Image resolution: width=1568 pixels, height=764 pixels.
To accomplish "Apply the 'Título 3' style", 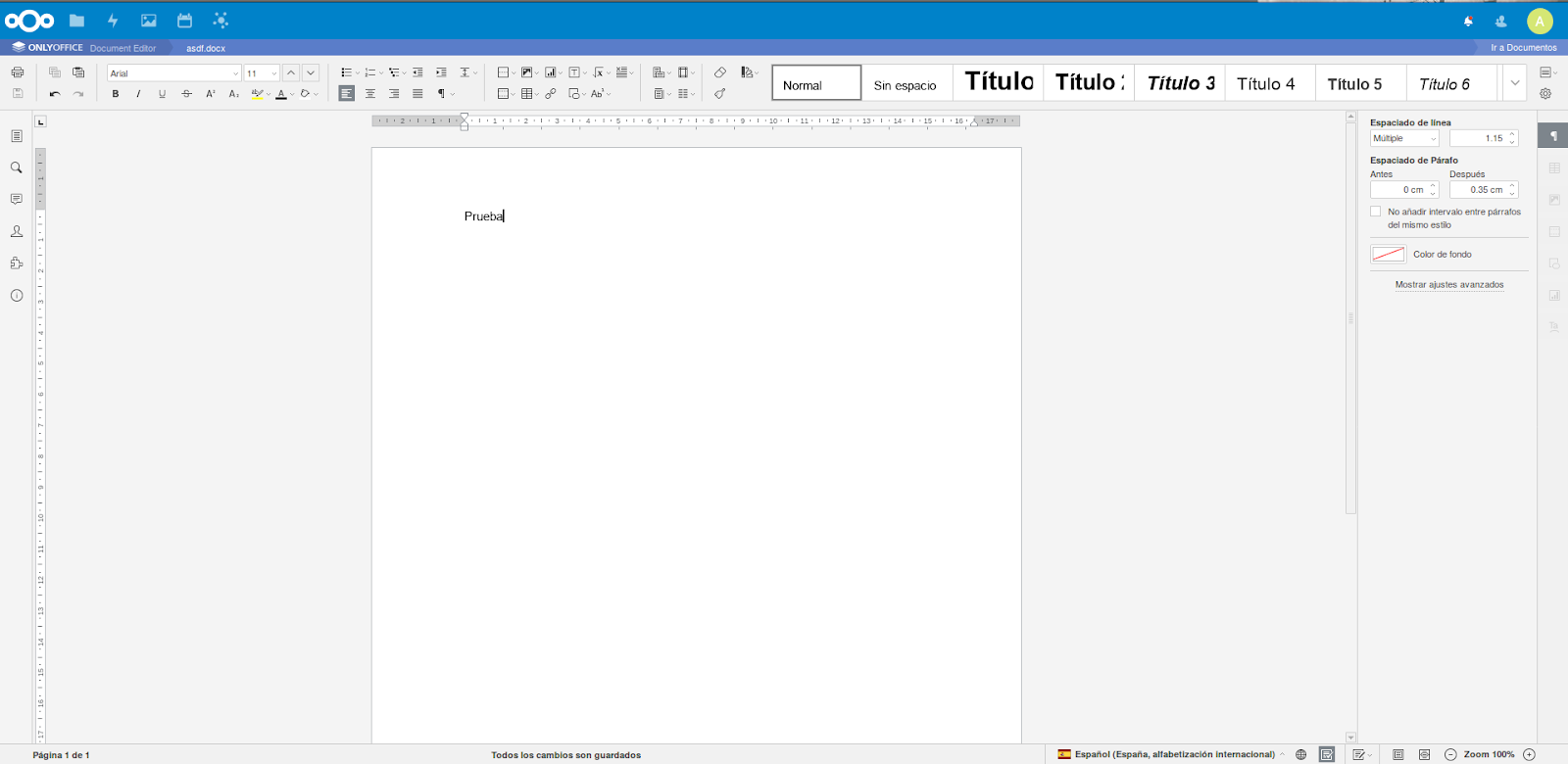I will pos(1180,83).
